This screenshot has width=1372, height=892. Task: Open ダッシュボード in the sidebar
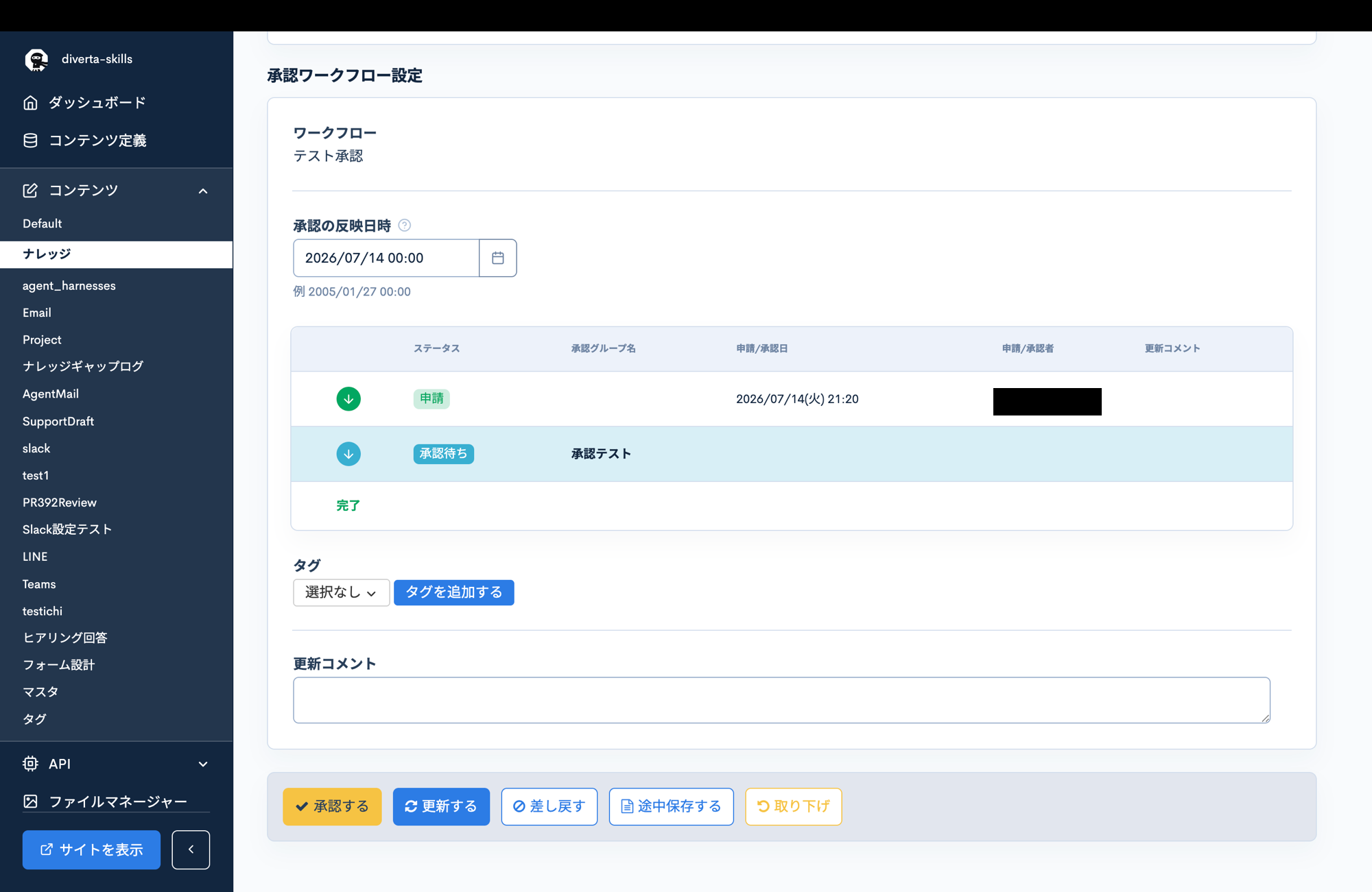(97, 103)
